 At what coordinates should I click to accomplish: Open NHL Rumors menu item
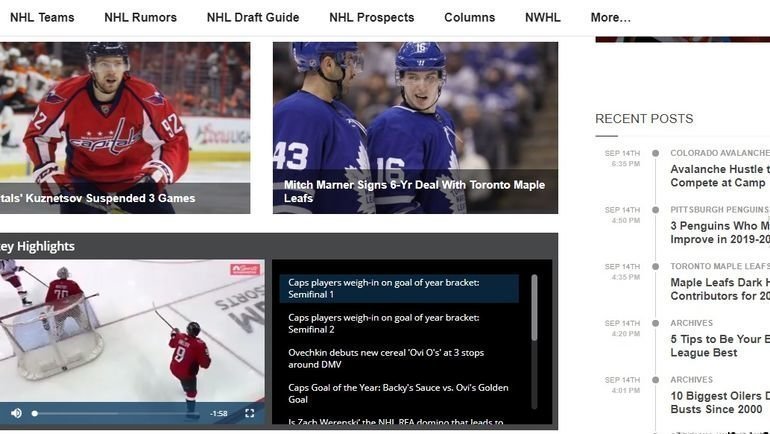140,17
